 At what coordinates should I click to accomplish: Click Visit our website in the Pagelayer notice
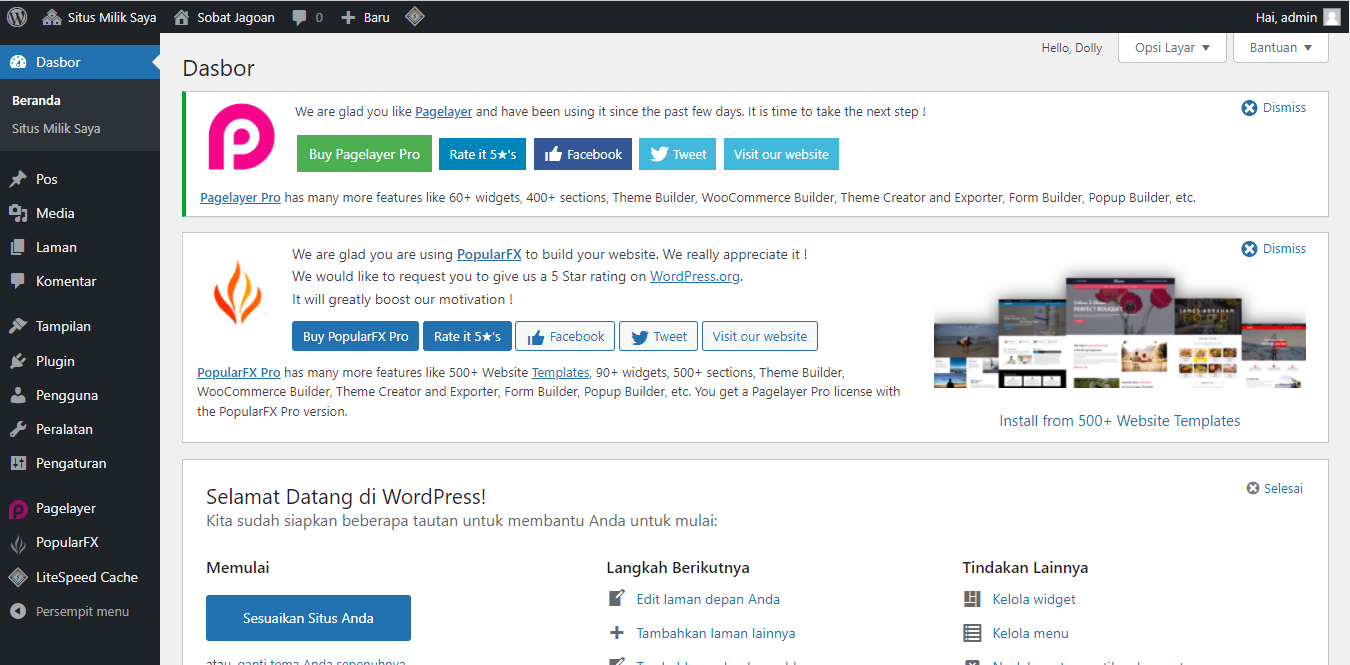click(782, 154)
